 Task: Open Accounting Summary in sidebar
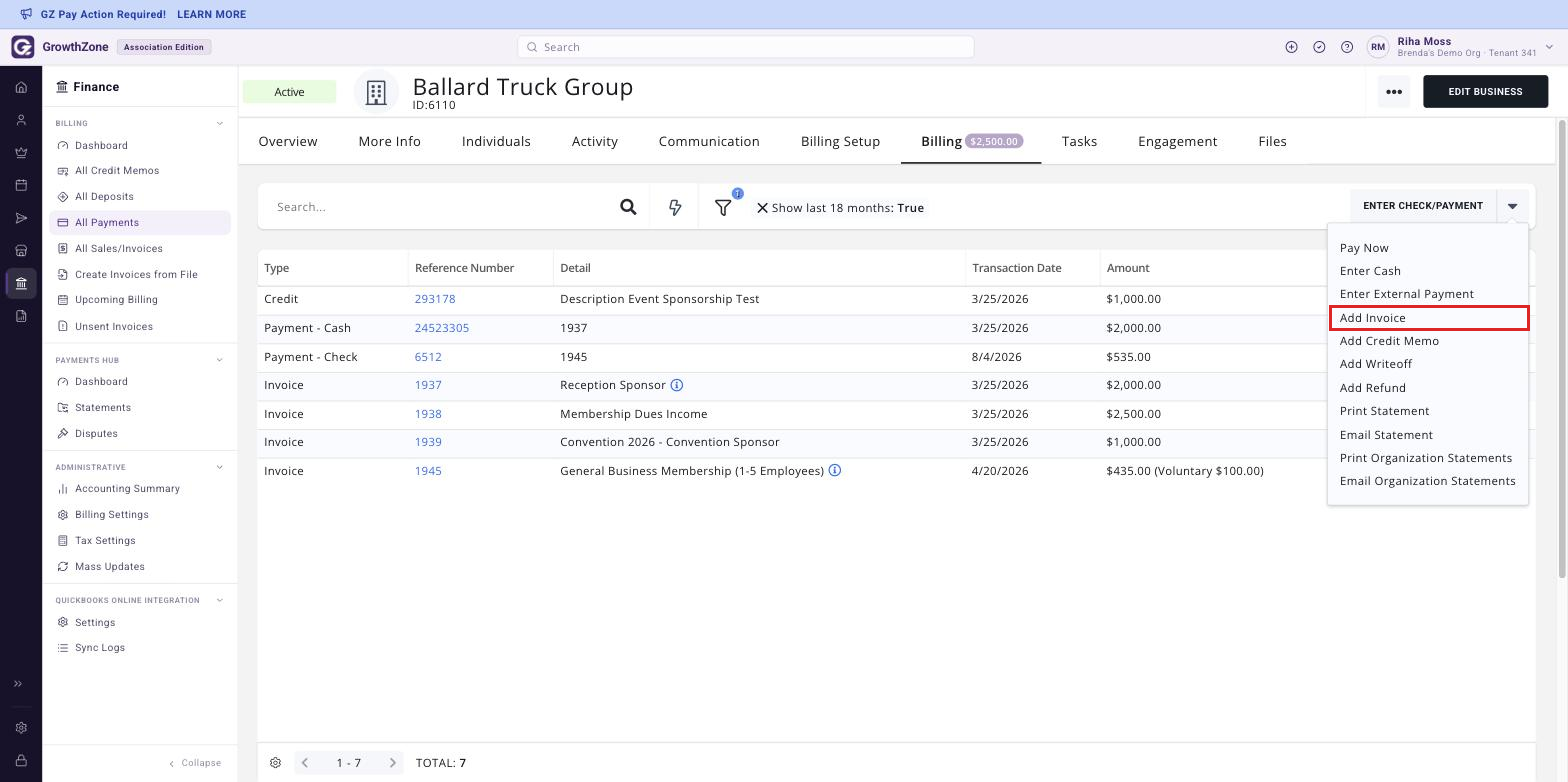[x=127, y=489]
